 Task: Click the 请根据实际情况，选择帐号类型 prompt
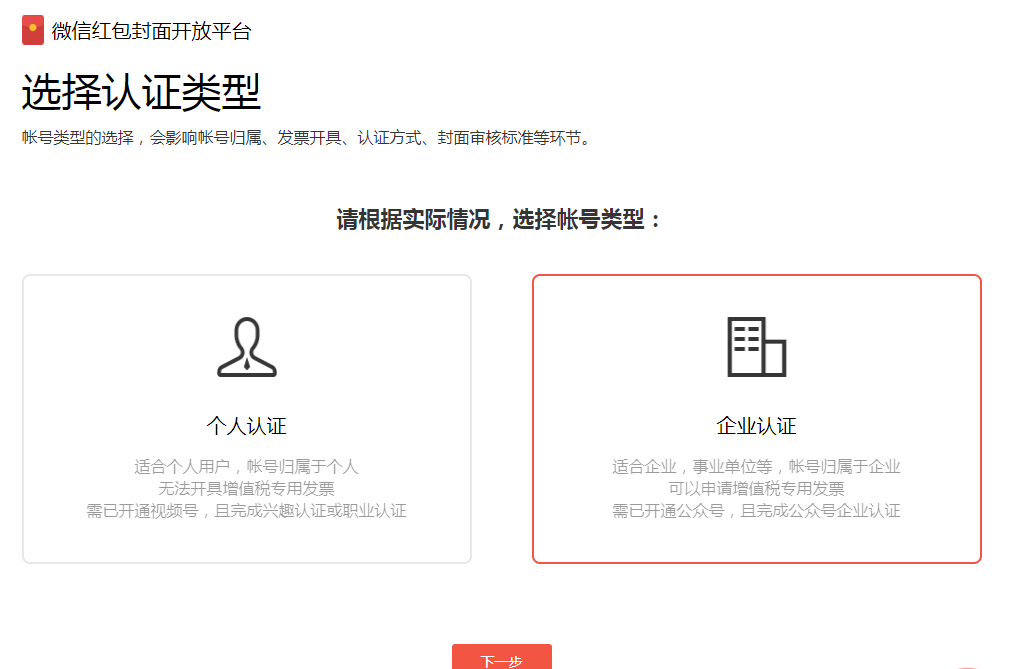pos(500,220)
